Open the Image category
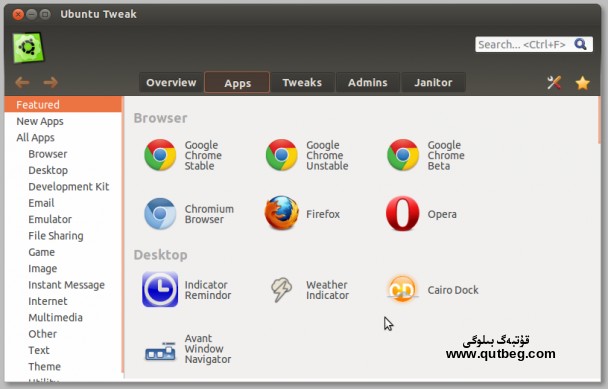 click(63, 268)
